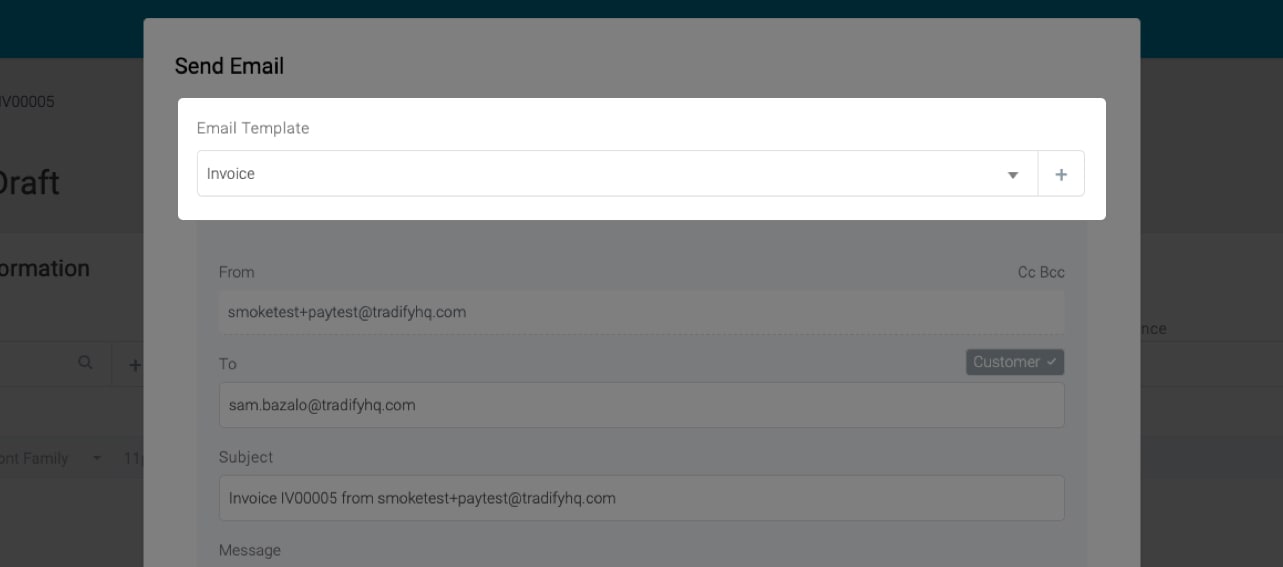Click the Subject input field

click(x=641, y=497)
